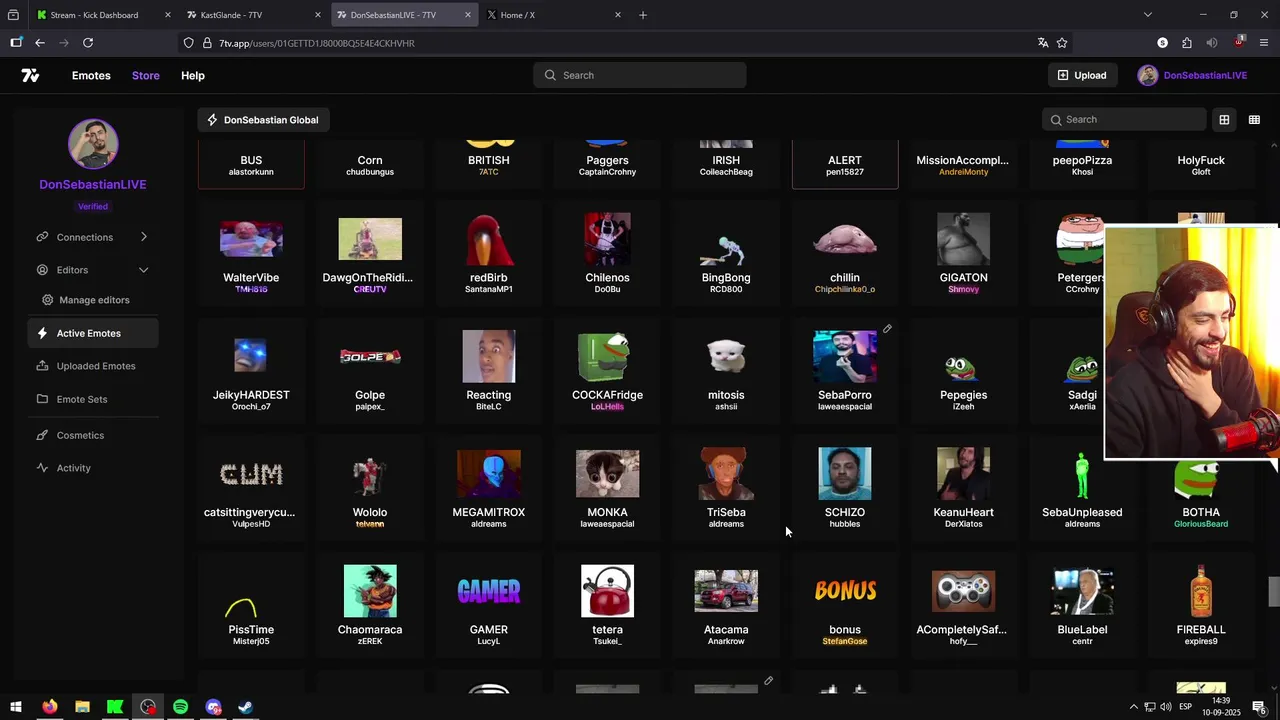Click the Upload button
The image size is (1280, 720).
1082,75
